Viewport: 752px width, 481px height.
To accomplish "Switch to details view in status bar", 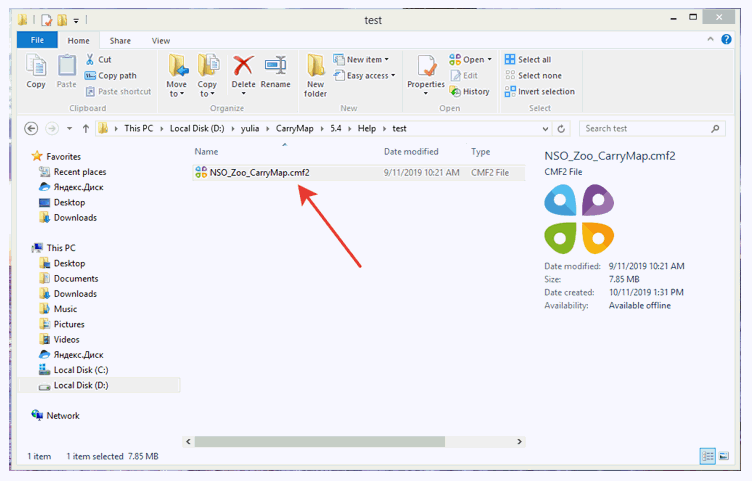I will point(708,456).
